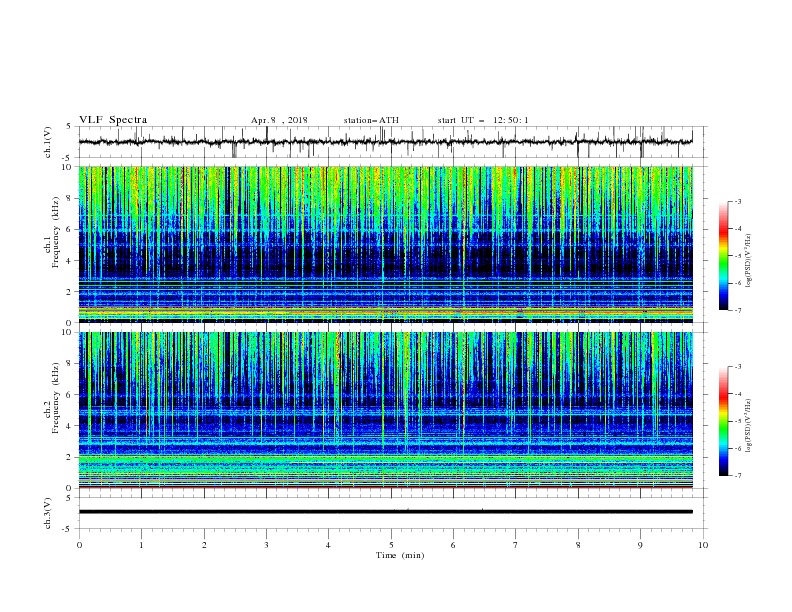Click the 'Time (min)' axis title
This screenshot has height=612, width=792.
tap(400, 555)
